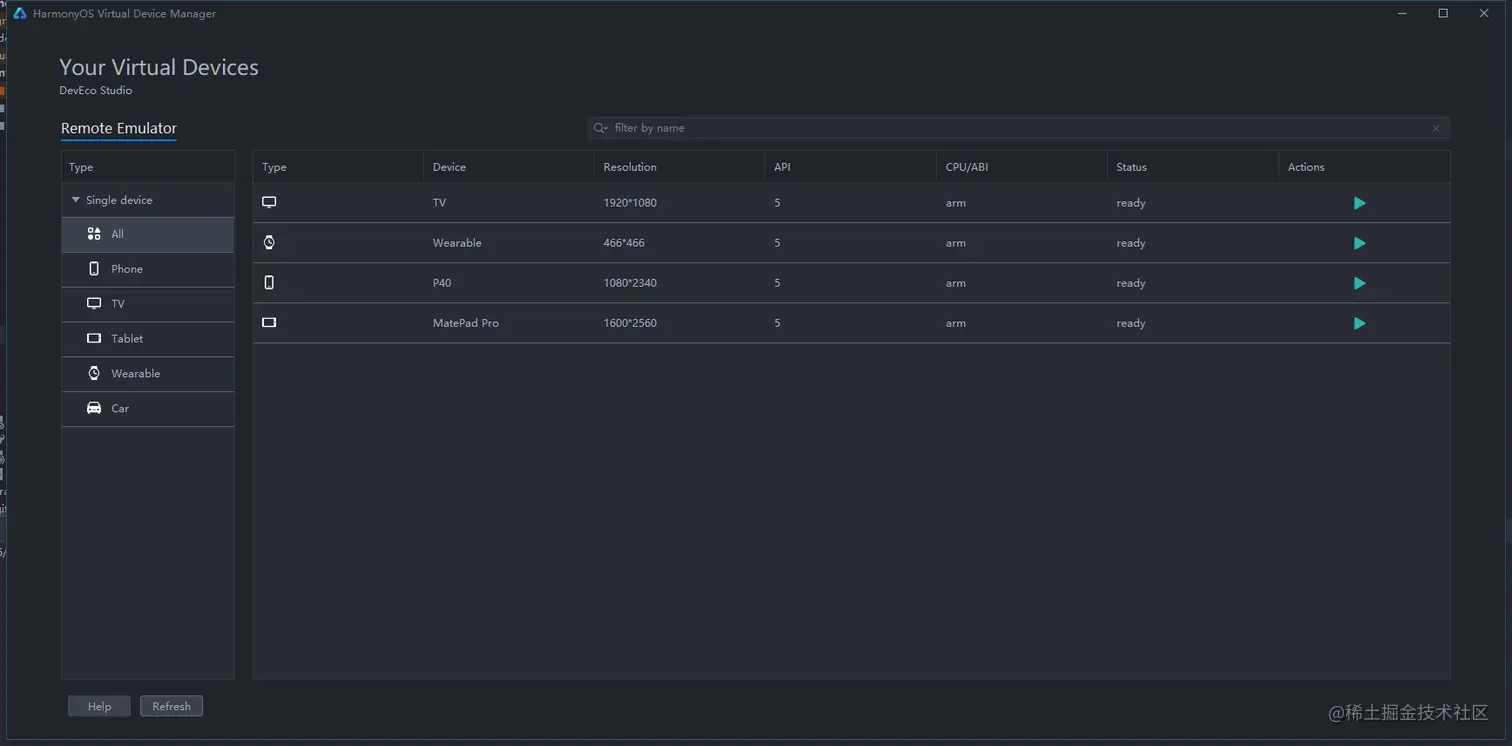The image size is (1512, 746).
Task: Run the P40 emulator play button
Action: (1359, 283)
